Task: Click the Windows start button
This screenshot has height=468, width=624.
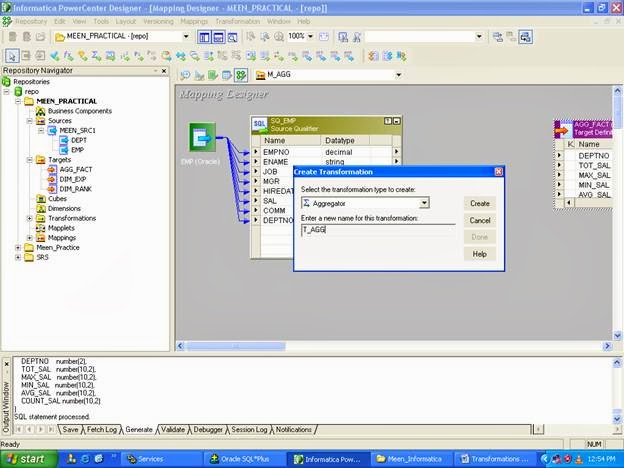Action: 29,459
